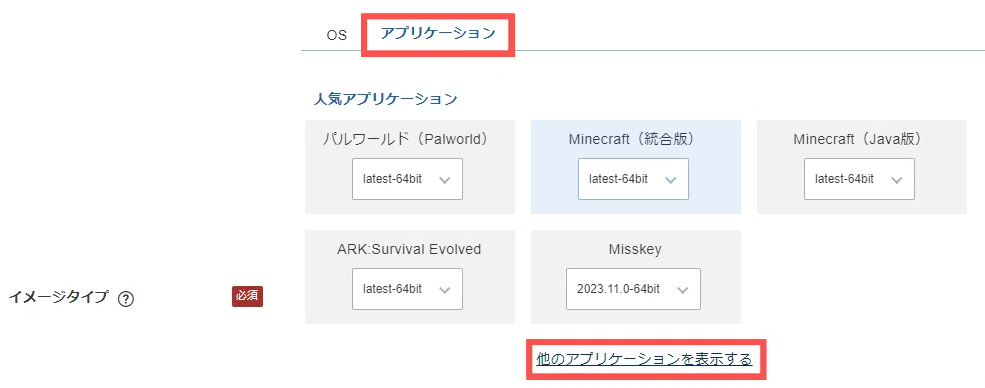Open the 他のアプリケーションを表示する link
The height and width of the screenshot is (388, 985).
(645, 360)
